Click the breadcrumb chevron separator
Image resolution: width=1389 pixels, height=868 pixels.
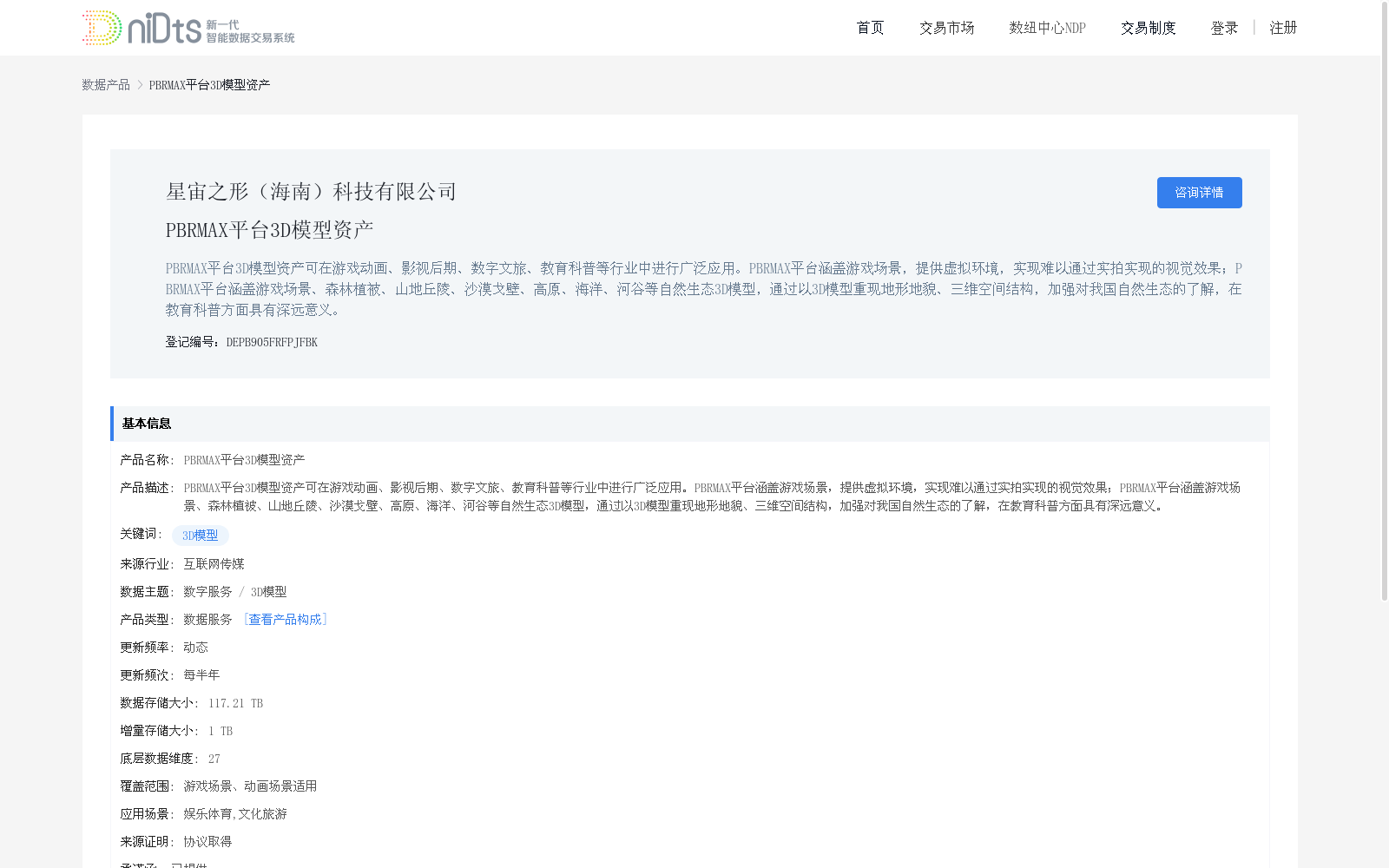click(140, 85)
